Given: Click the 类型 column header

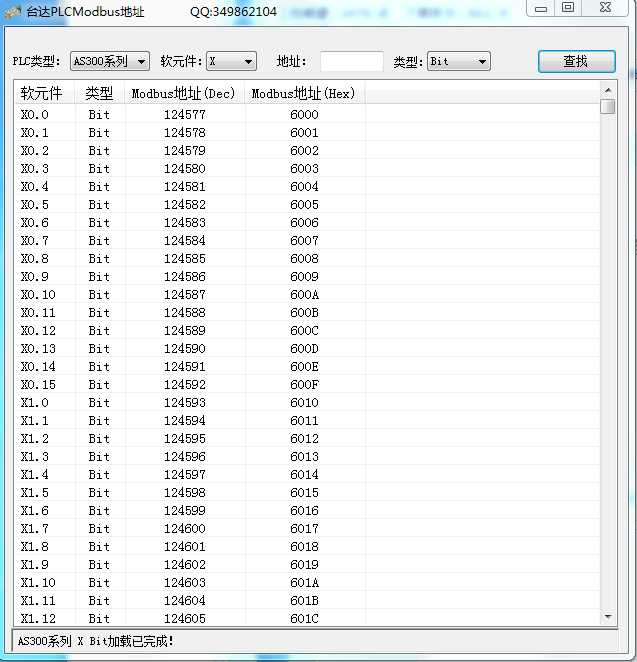Looking at the screenshot, I should click(99, 94).
